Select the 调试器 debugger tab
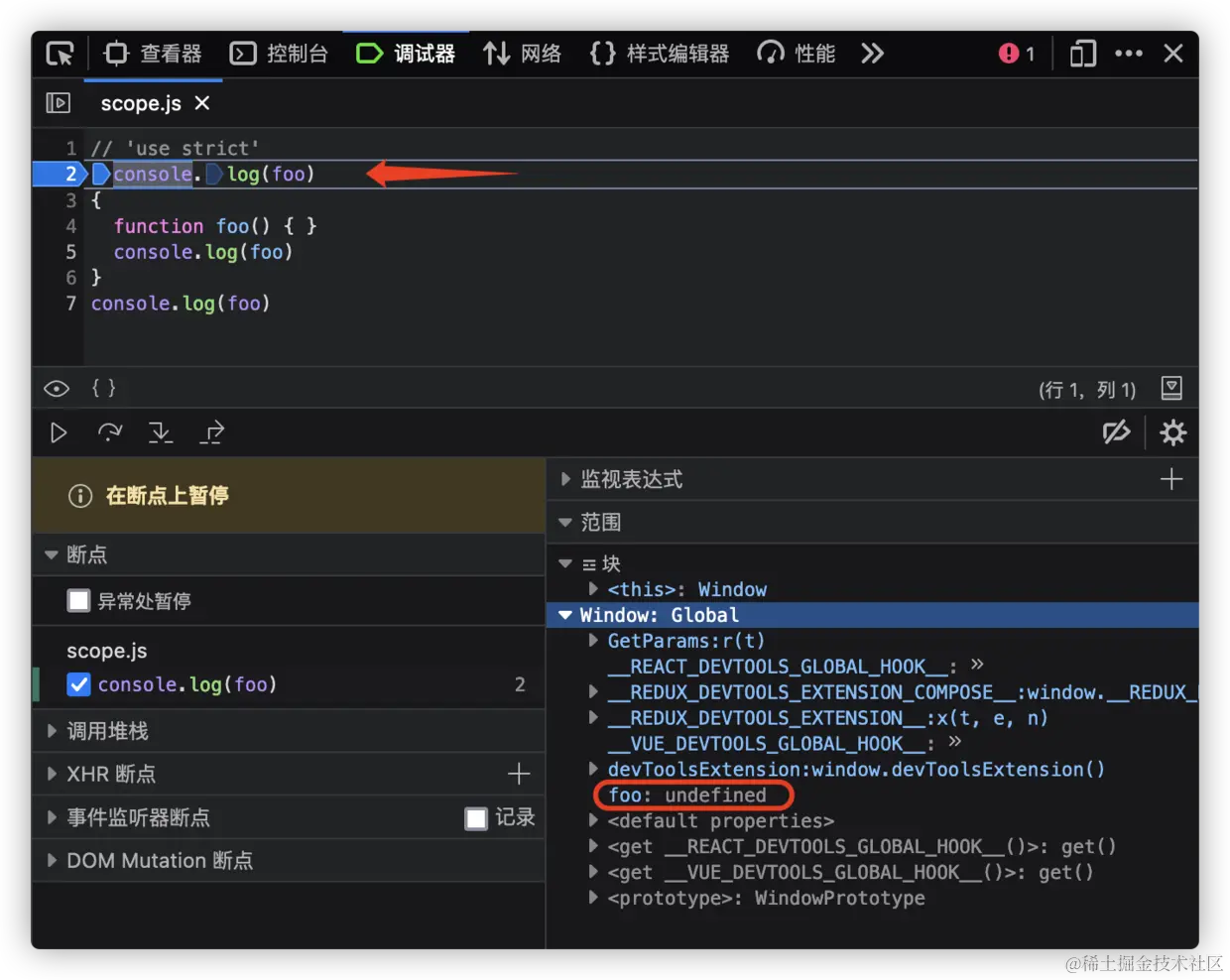The height and width of the screenshot is (980, 1230). 406,54
